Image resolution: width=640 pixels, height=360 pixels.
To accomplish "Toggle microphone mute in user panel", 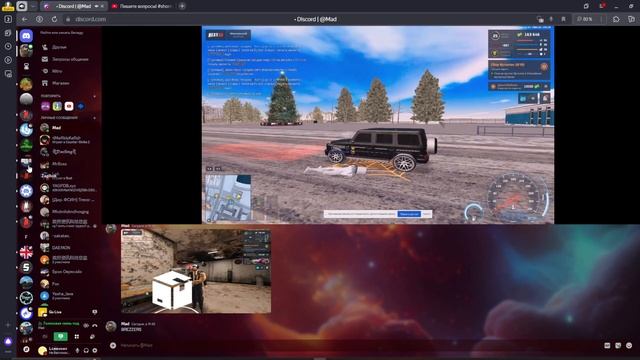I will click(x=78, y=350).
